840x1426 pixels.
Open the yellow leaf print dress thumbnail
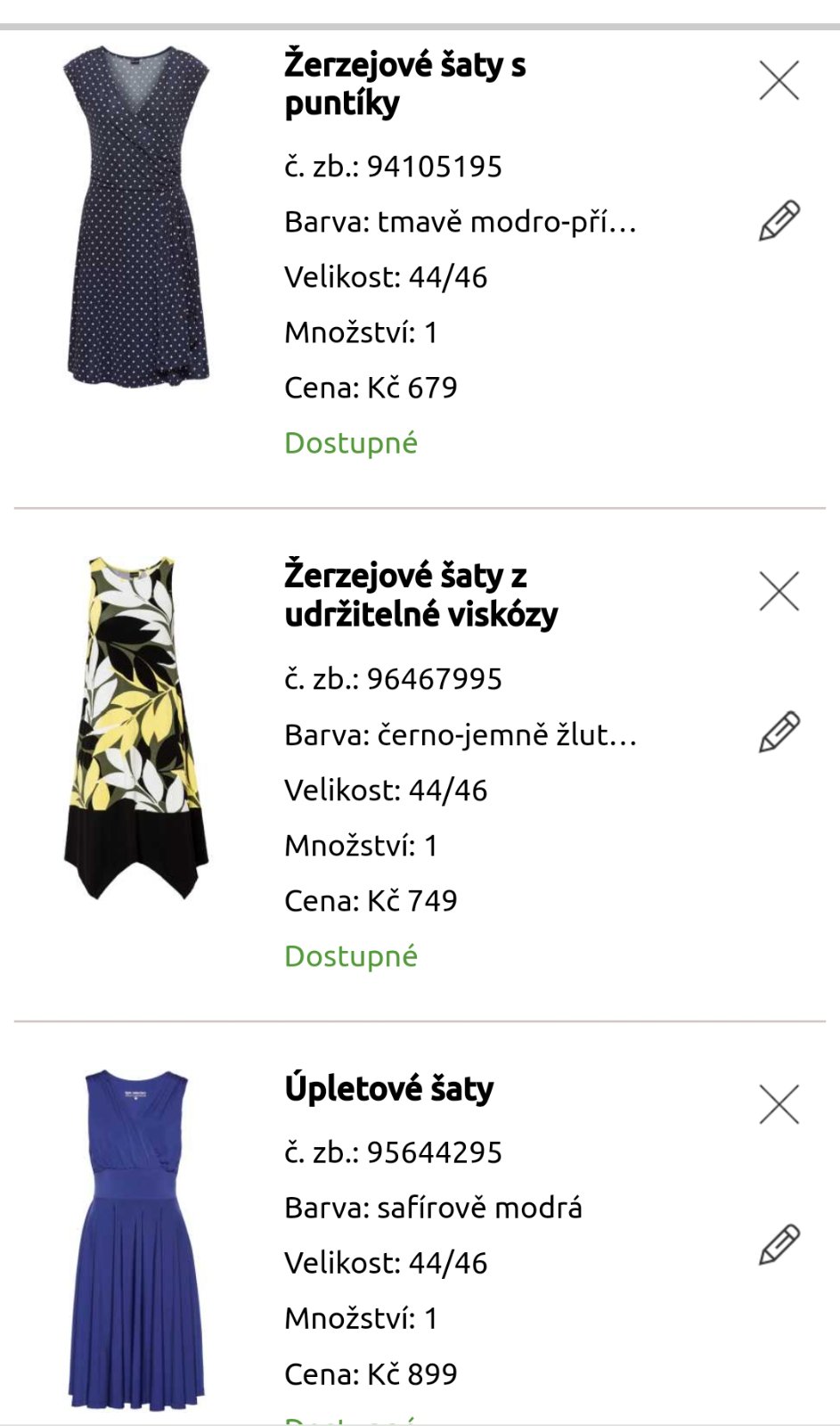tap(136, 728)
